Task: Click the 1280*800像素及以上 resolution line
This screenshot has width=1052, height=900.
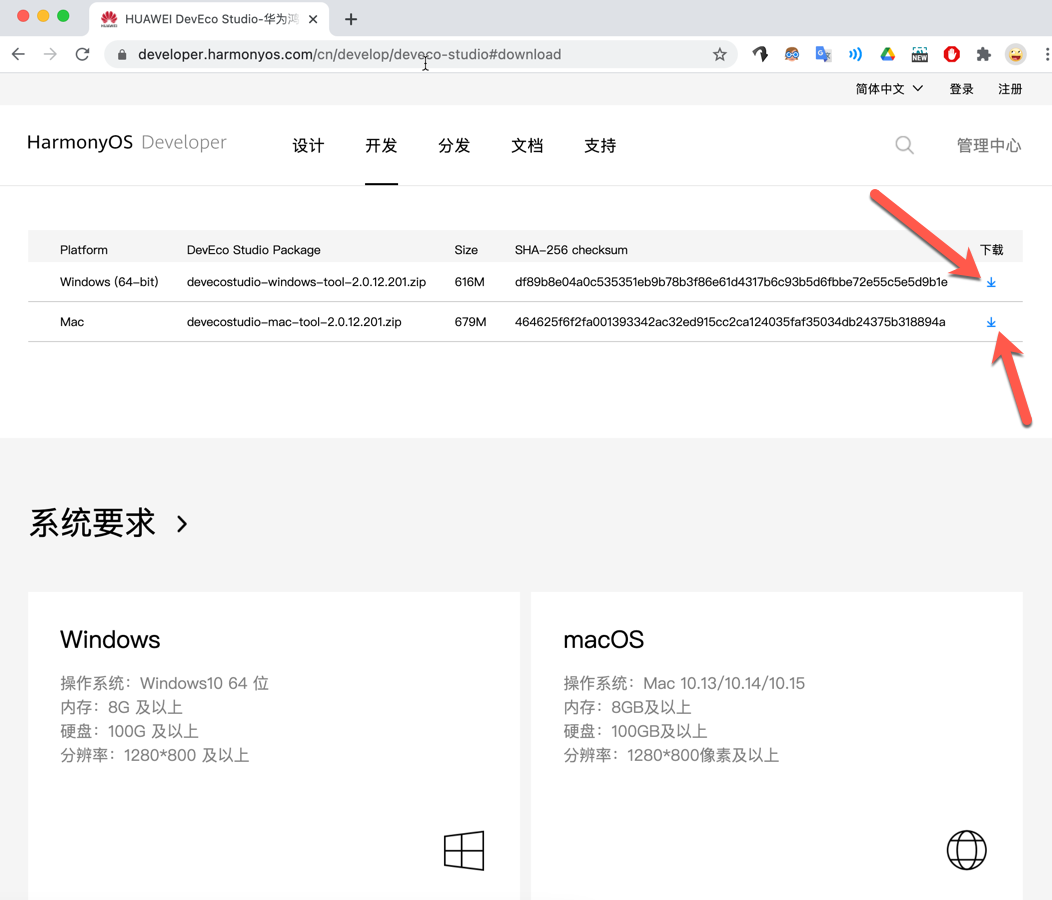Action: (x=671, y=756)
